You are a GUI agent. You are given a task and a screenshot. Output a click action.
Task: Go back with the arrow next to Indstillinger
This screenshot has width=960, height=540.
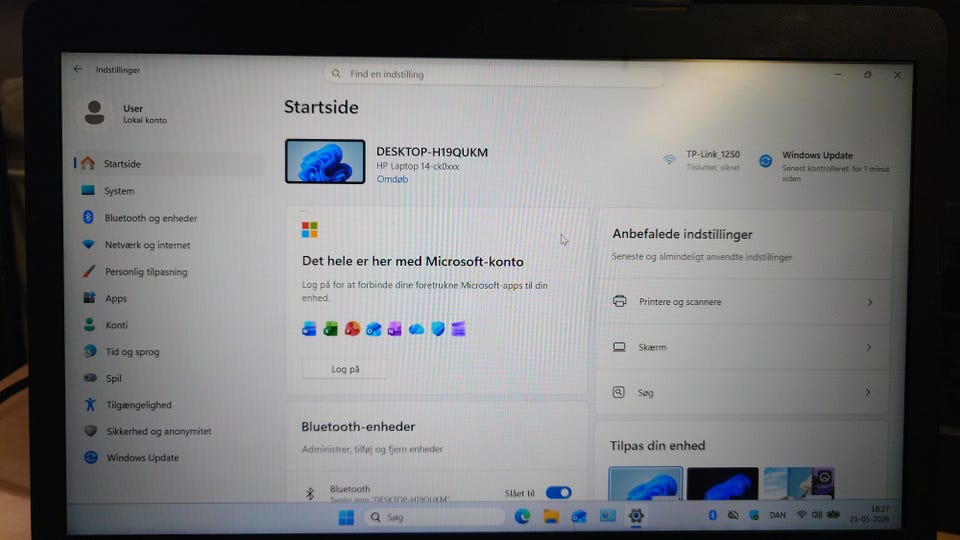pyautogui.click(x=78, y=69)
